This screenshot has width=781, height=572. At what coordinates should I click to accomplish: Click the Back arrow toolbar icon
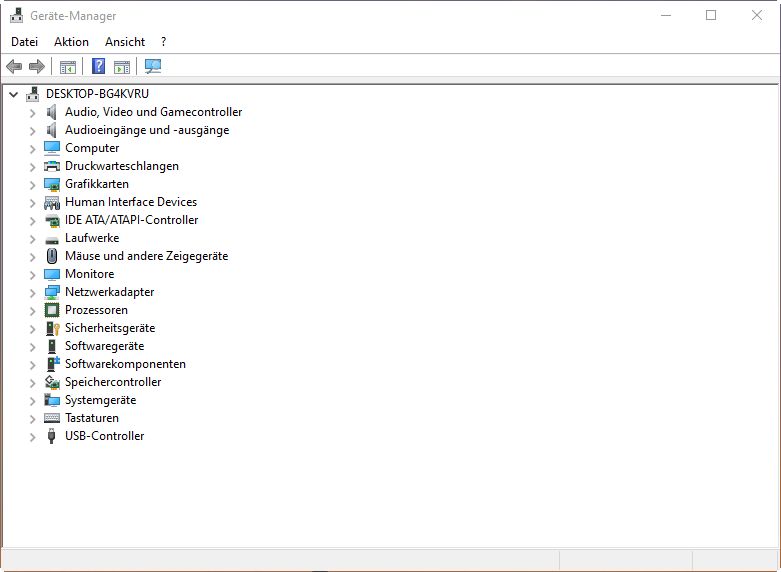(14, 66)
